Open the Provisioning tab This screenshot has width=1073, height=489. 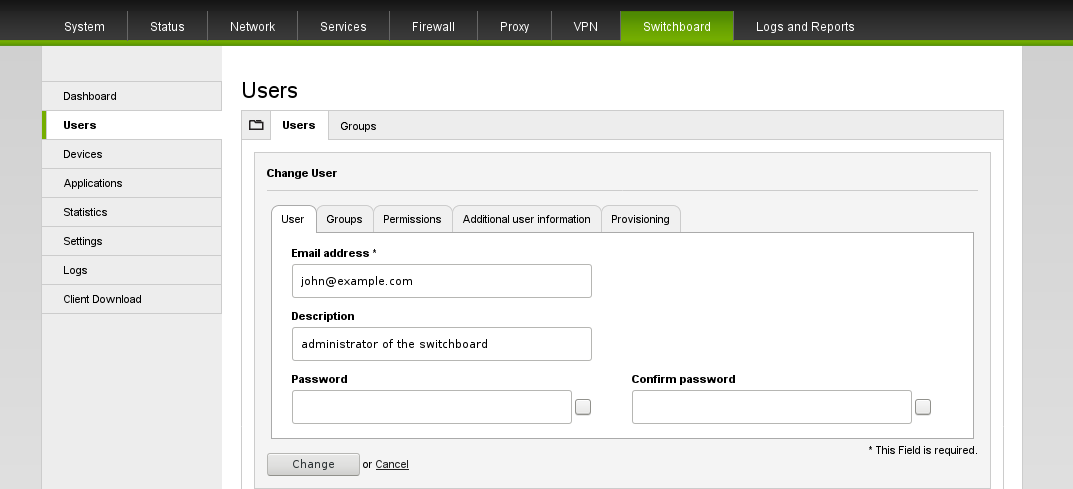640,219
